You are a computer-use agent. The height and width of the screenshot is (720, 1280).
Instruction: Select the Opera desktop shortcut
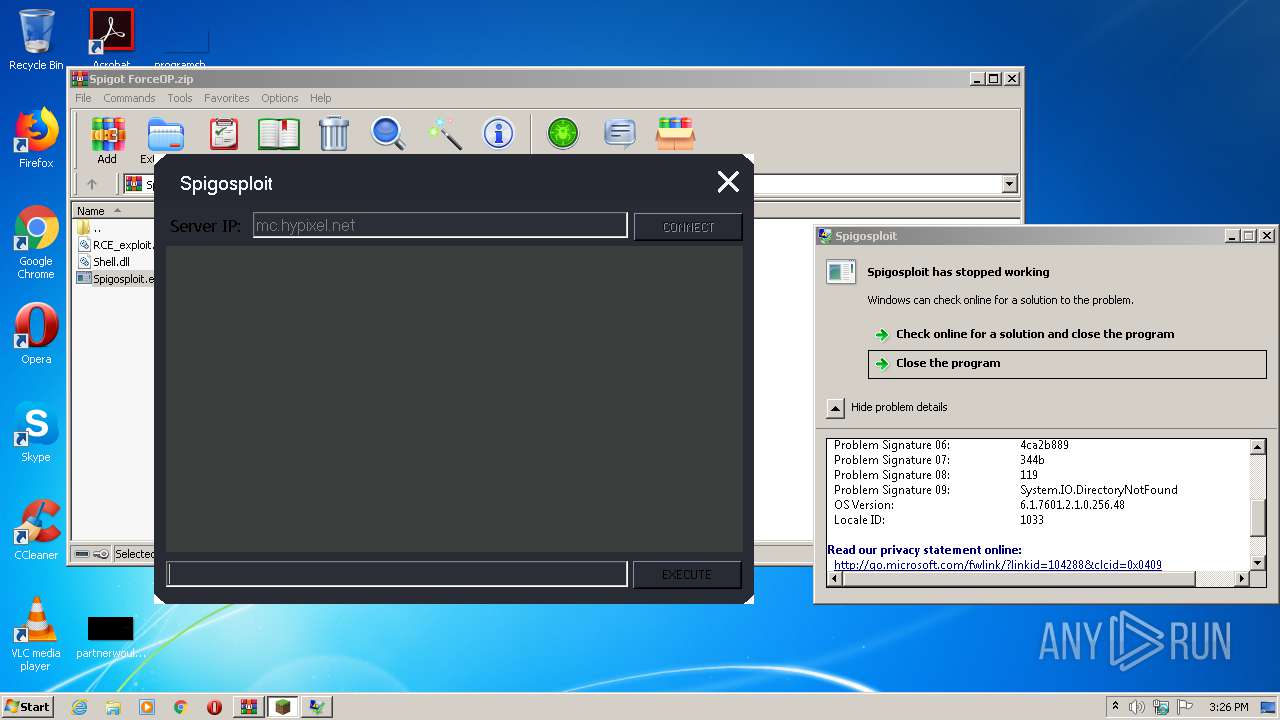point(36,334)
